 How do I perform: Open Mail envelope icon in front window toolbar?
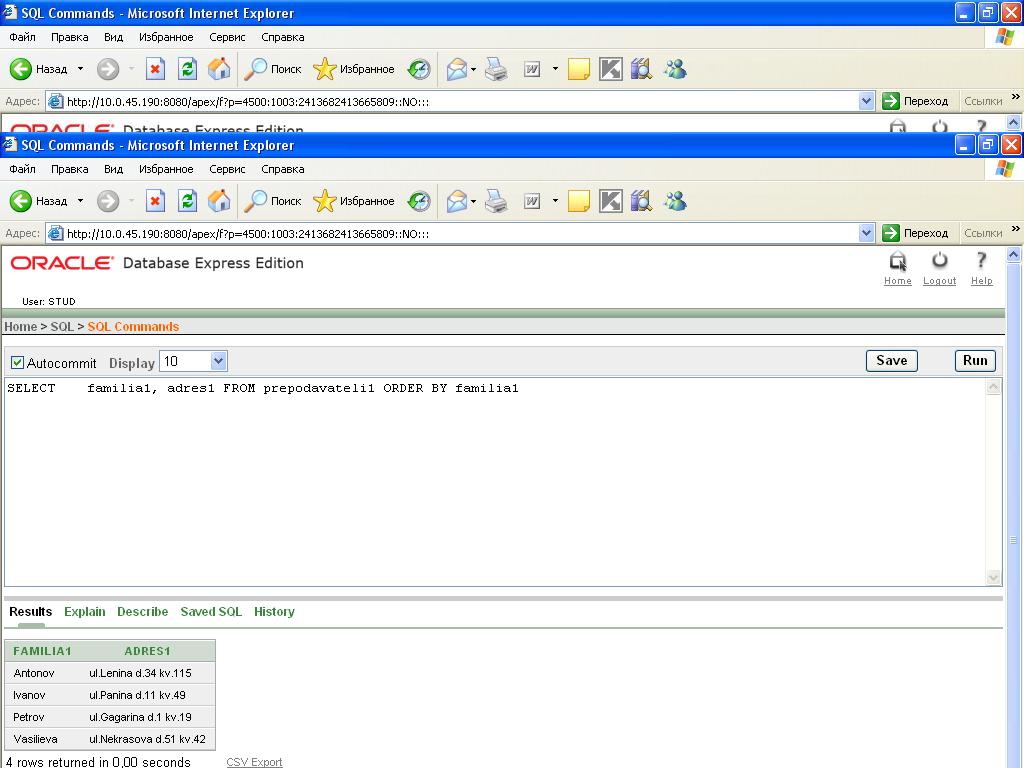[x=457, y=201]
